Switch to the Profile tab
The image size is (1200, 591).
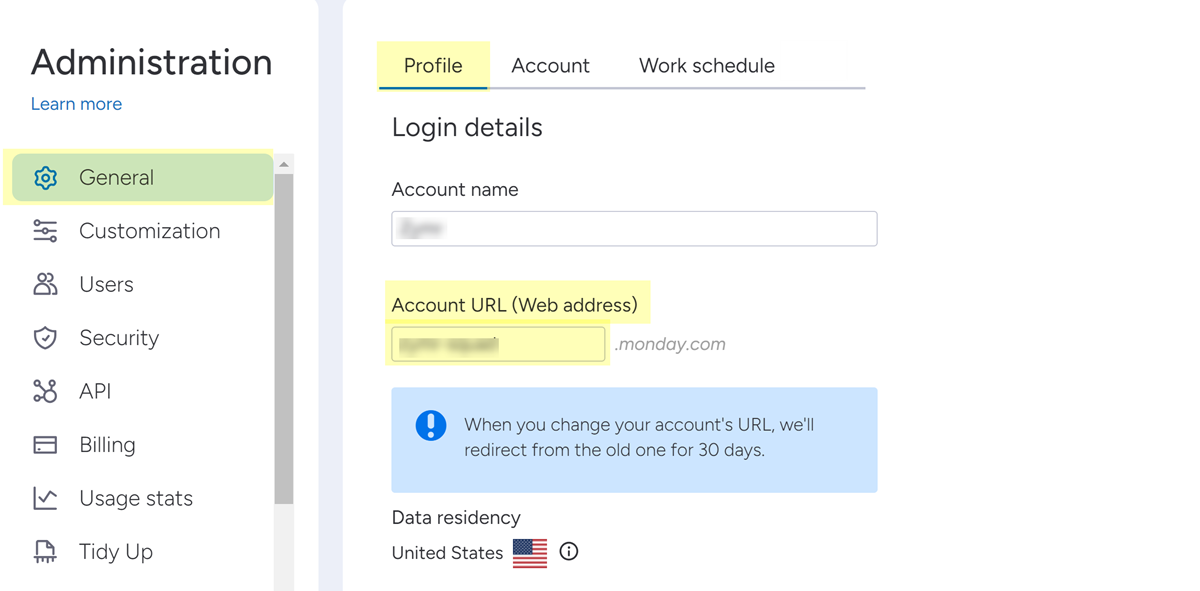click(x=433, y=66)
